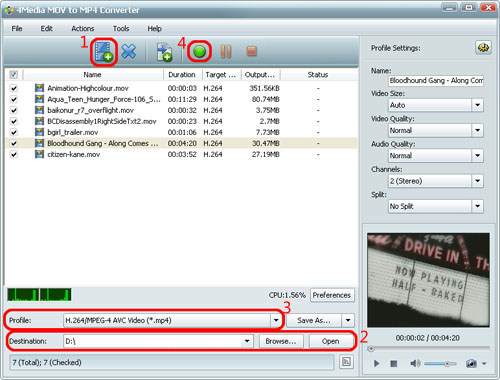Click the Add File toolbar icon

(x=104, y=52)
